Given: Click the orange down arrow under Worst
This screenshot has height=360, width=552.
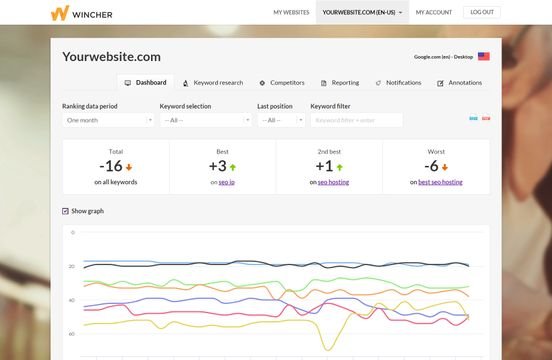Looking at the screenshot, I should pyautogui.click(x=445, y=167).
